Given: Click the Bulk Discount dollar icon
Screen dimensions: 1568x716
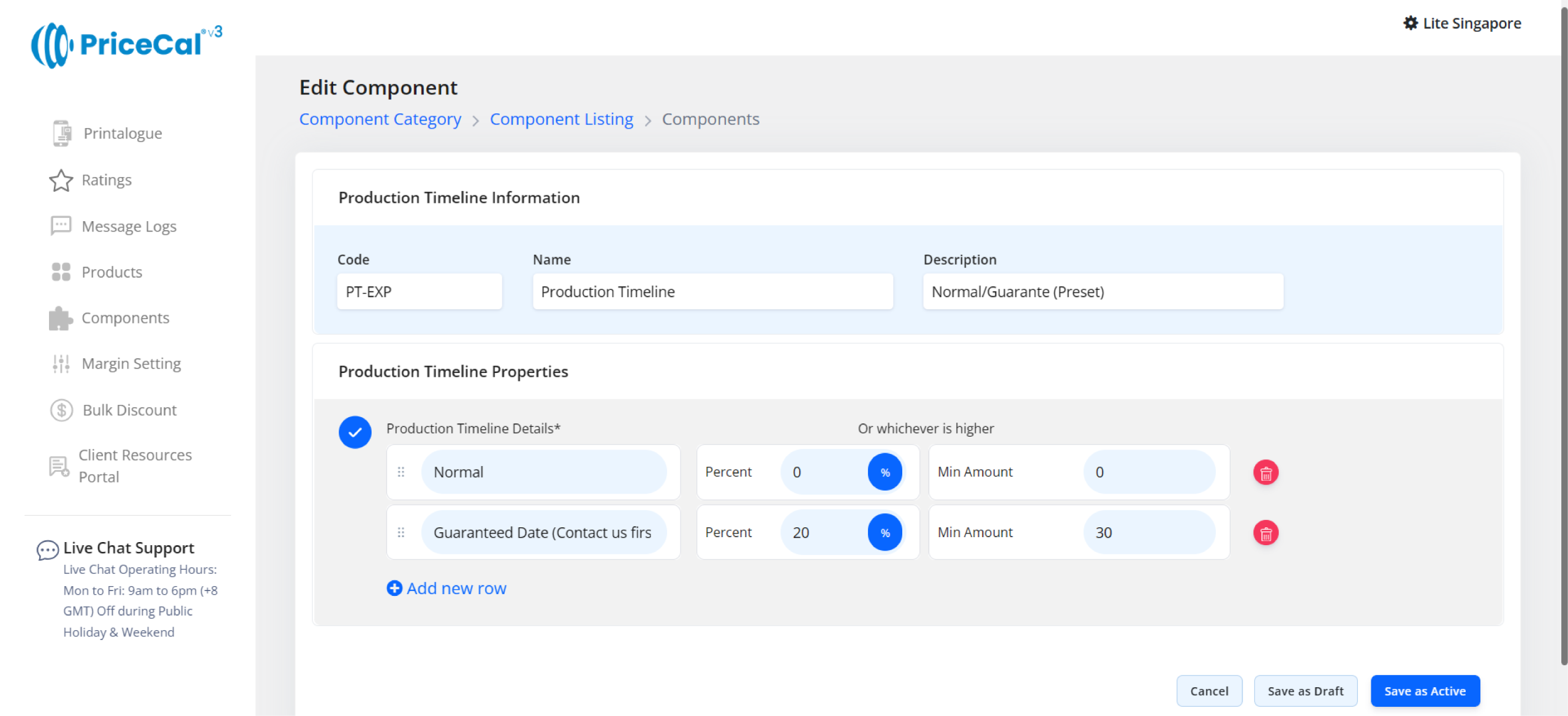Looking at the screenshot, I should pos(61,410).
